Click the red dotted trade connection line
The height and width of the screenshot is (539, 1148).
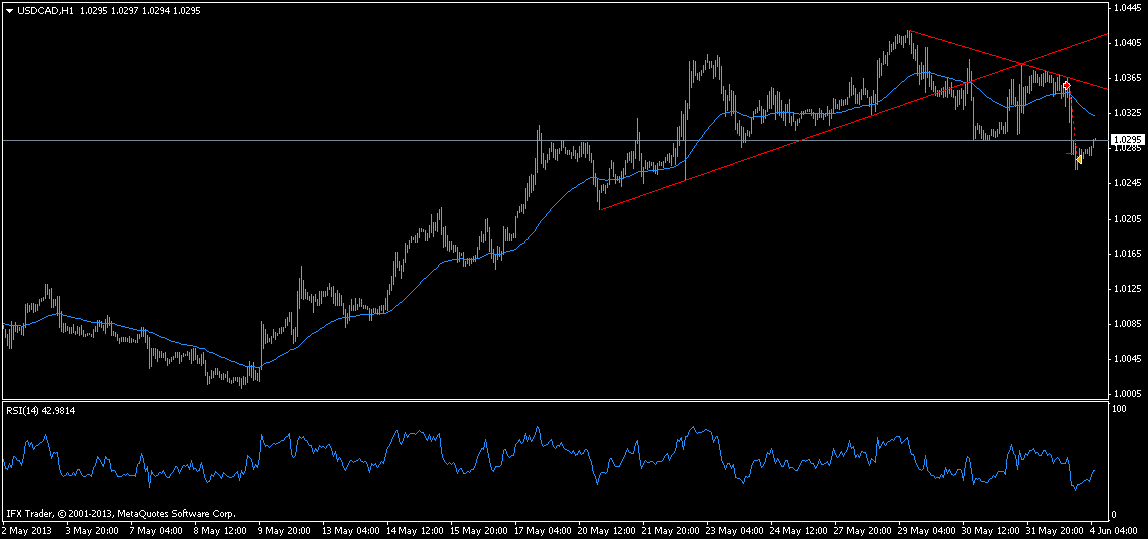1073,122
